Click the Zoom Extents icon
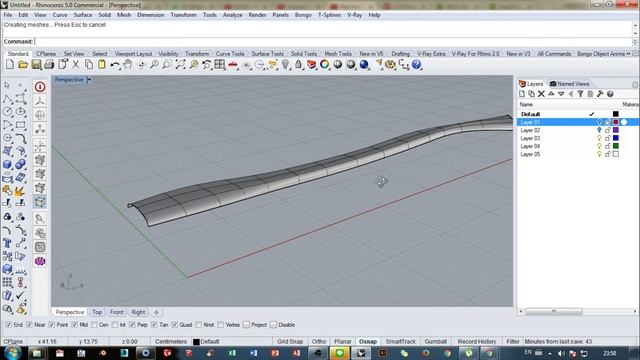The image size is (640, 360). point(180,64)
